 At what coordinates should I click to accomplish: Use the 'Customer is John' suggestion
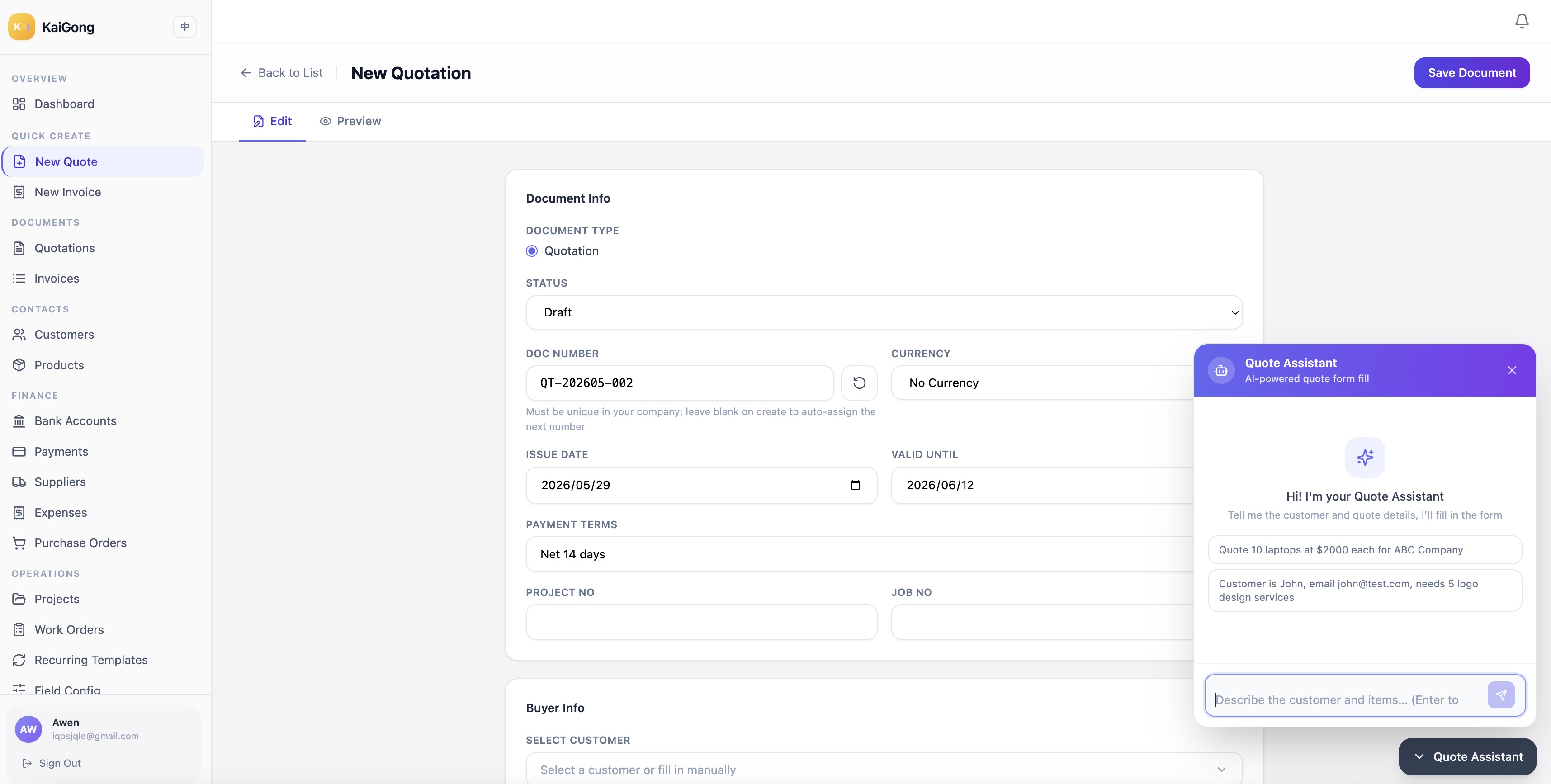pos(1365,590)
